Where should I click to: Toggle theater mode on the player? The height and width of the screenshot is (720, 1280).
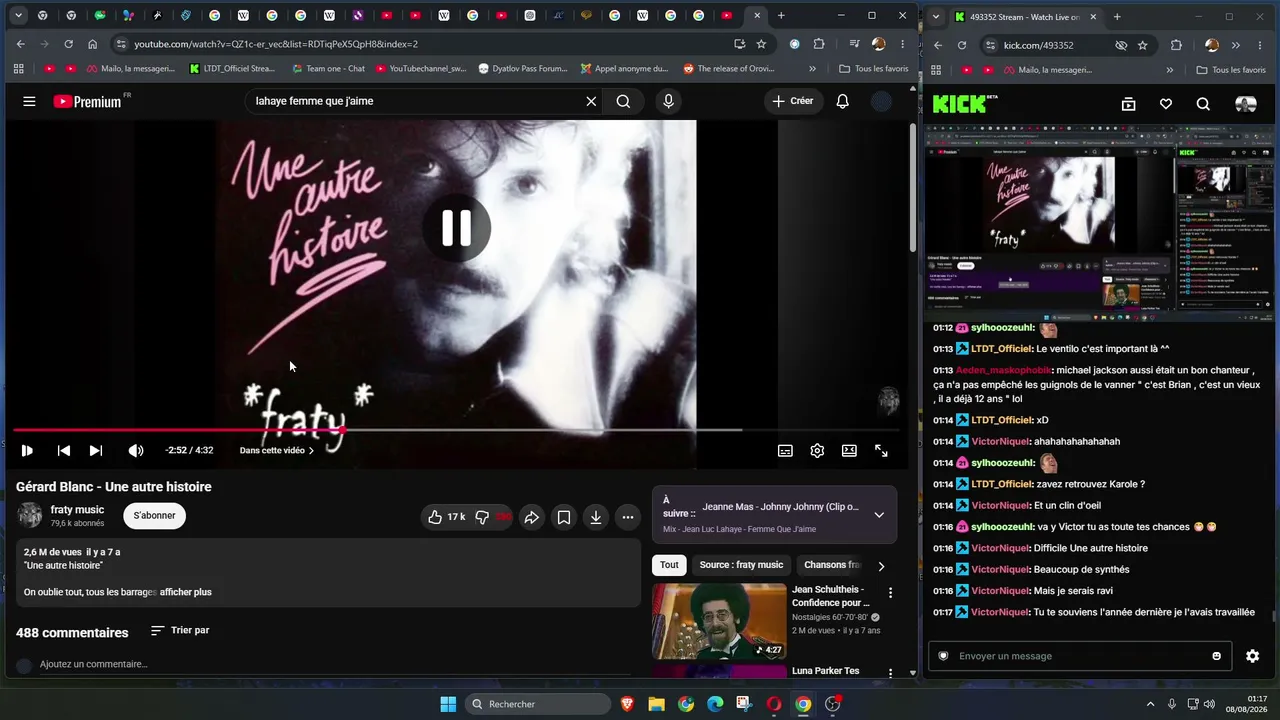tap(849, 451)
